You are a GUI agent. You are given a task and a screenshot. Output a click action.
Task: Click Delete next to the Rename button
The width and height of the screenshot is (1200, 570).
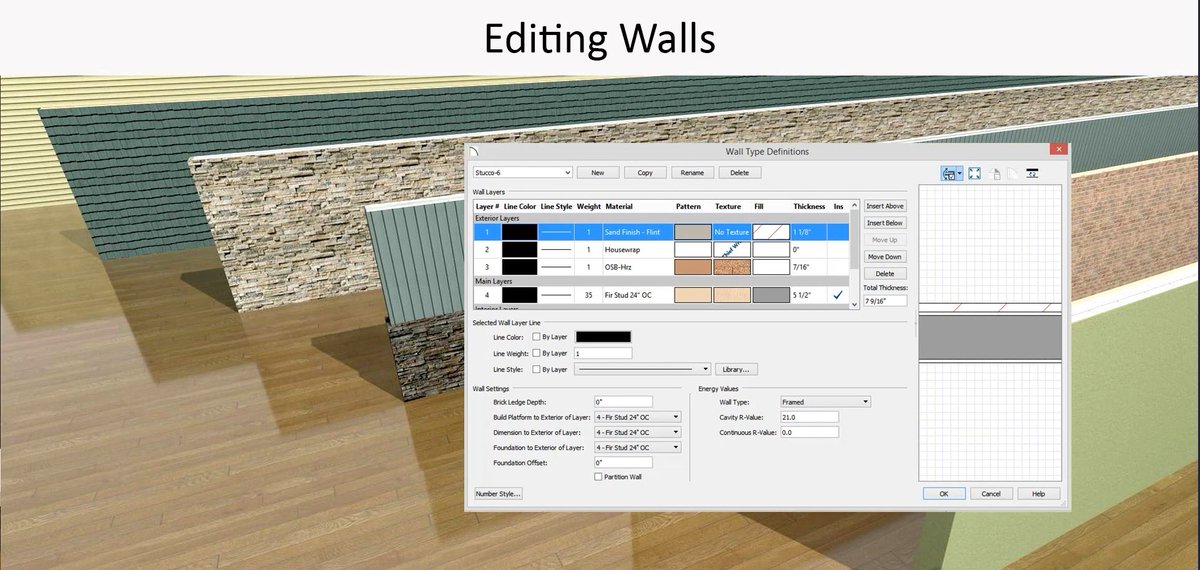(739, 173)
